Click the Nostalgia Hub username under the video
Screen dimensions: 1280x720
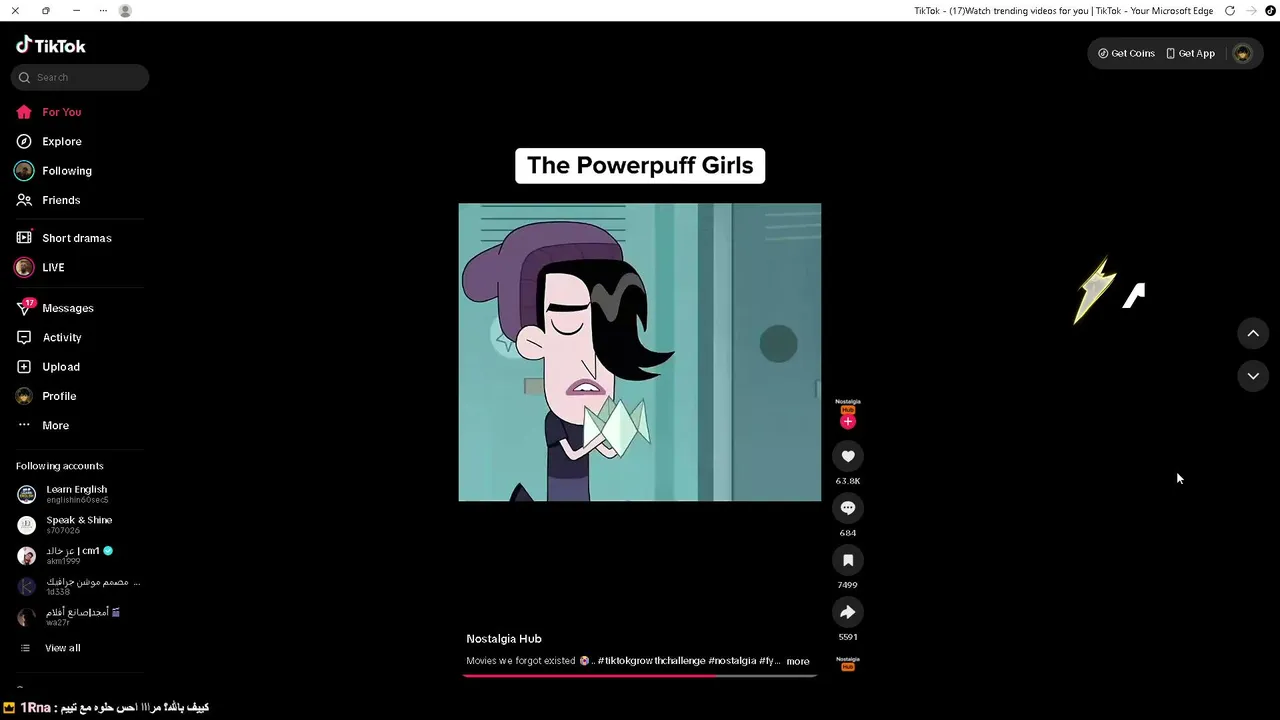click(x=504, y=639)
